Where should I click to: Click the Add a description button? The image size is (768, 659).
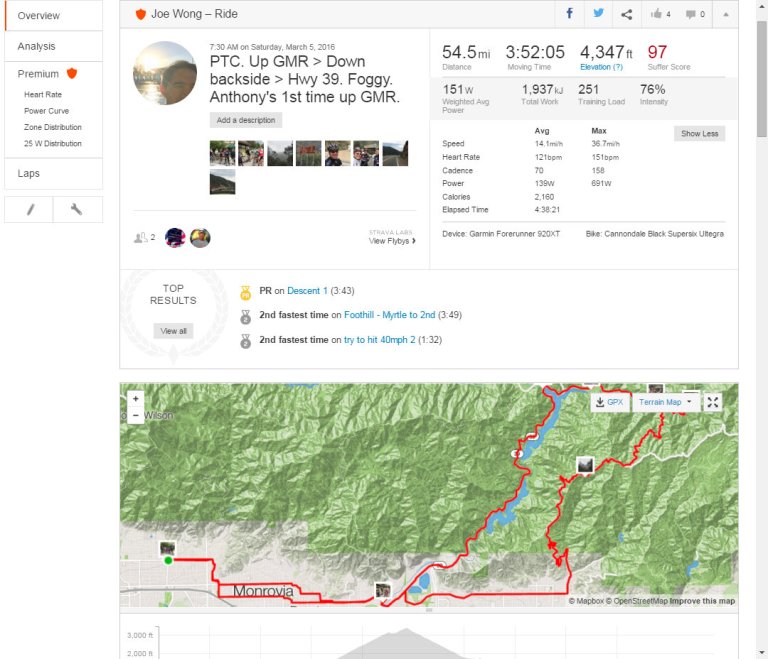(246, 120)
